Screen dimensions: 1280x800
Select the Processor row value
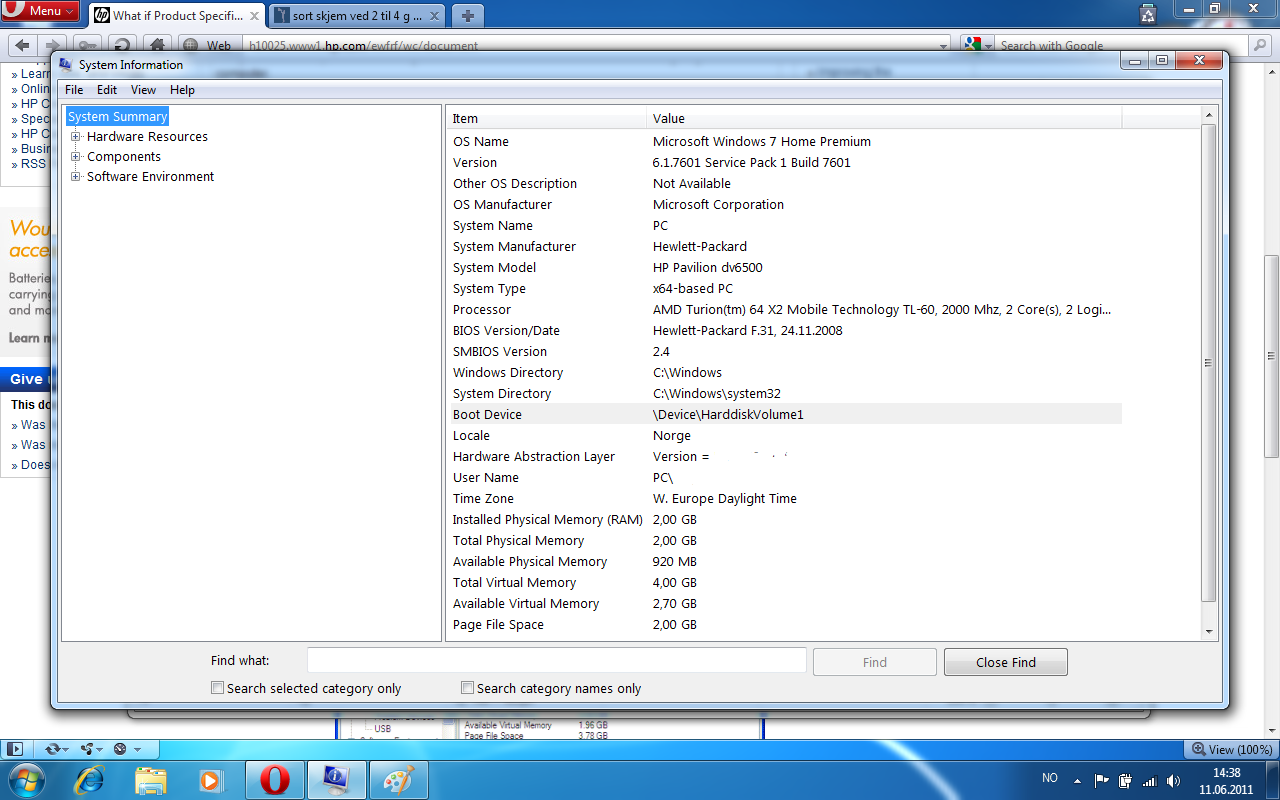(882, 310)
